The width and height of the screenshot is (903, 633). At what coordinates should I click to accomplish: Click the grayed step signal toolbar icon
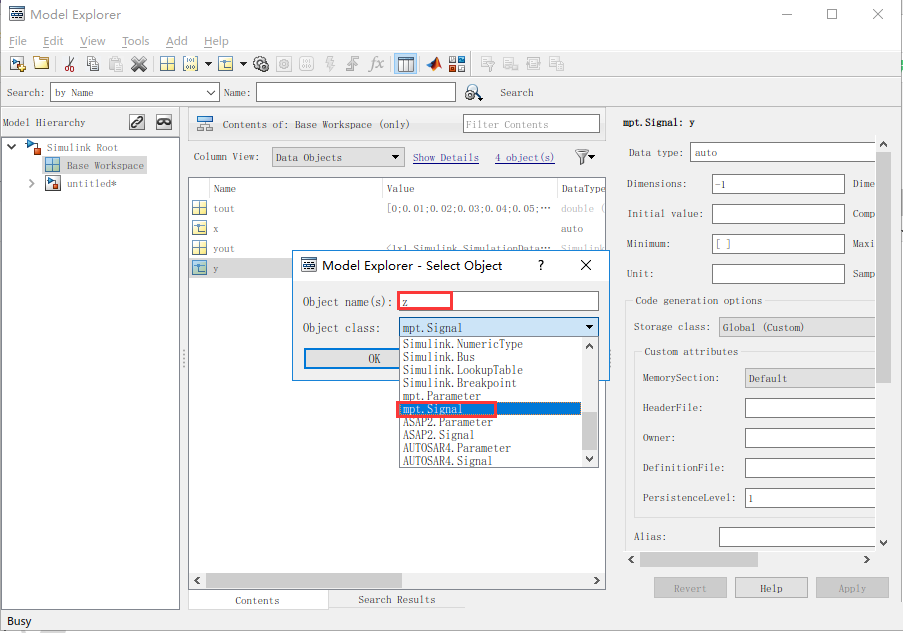(x=352, y=64)
